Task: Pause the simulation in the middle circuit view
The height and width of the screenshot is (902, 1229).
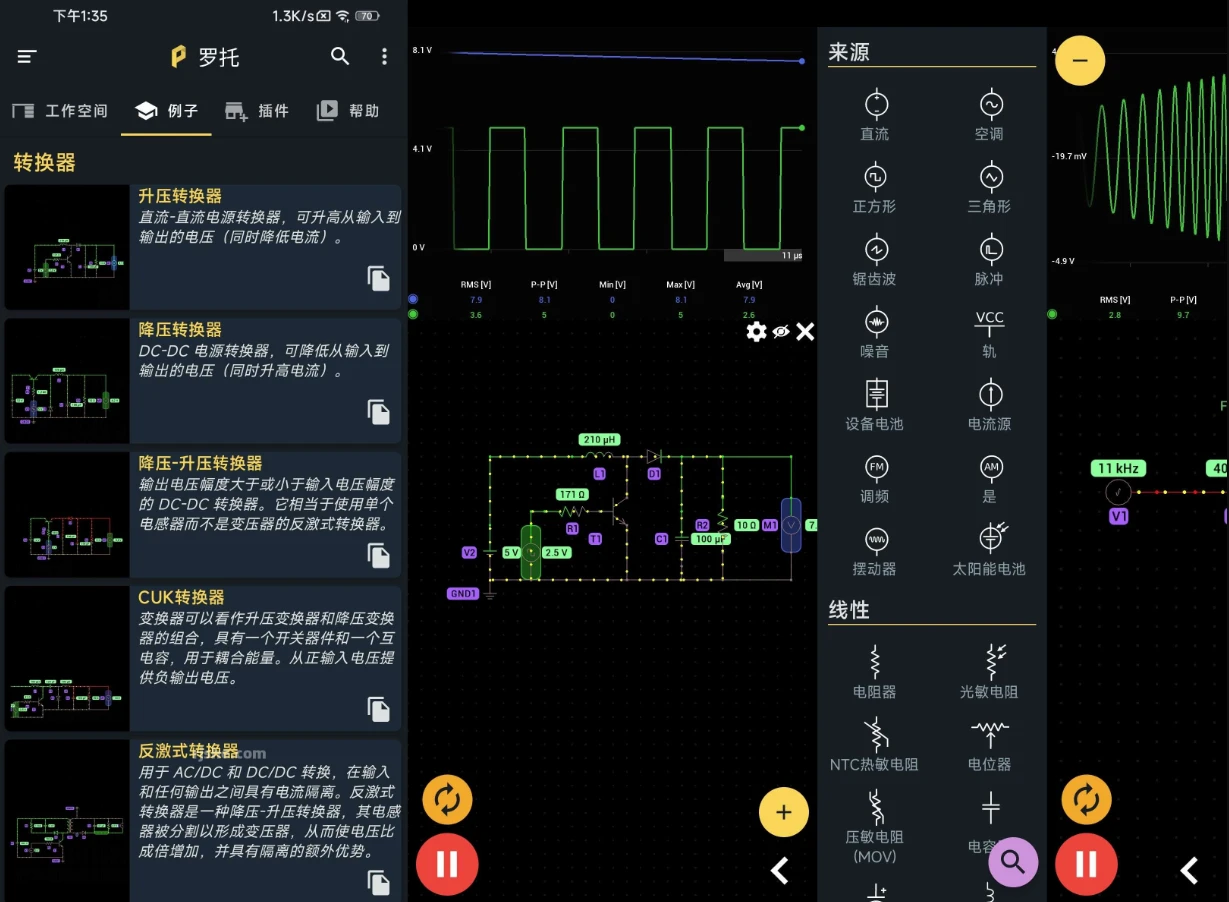Action: [x=447, y=864]
